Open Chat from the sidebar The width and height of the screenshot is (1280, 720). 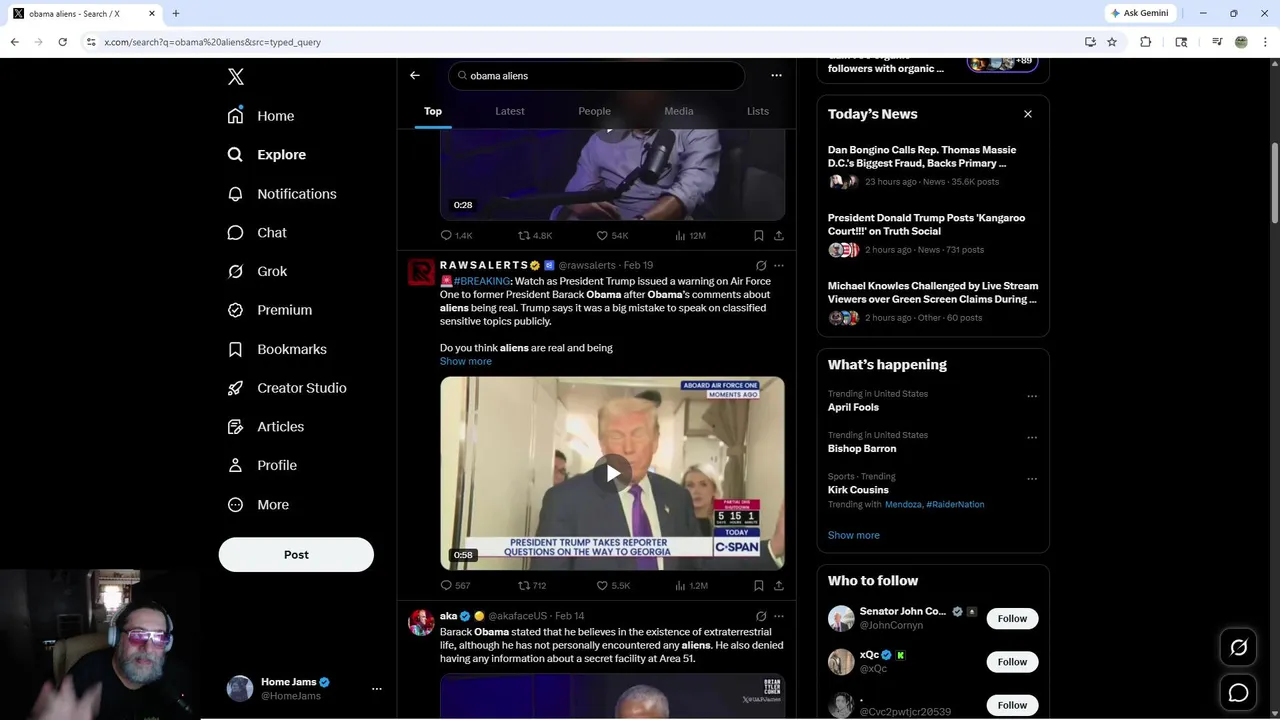[257, 233]
